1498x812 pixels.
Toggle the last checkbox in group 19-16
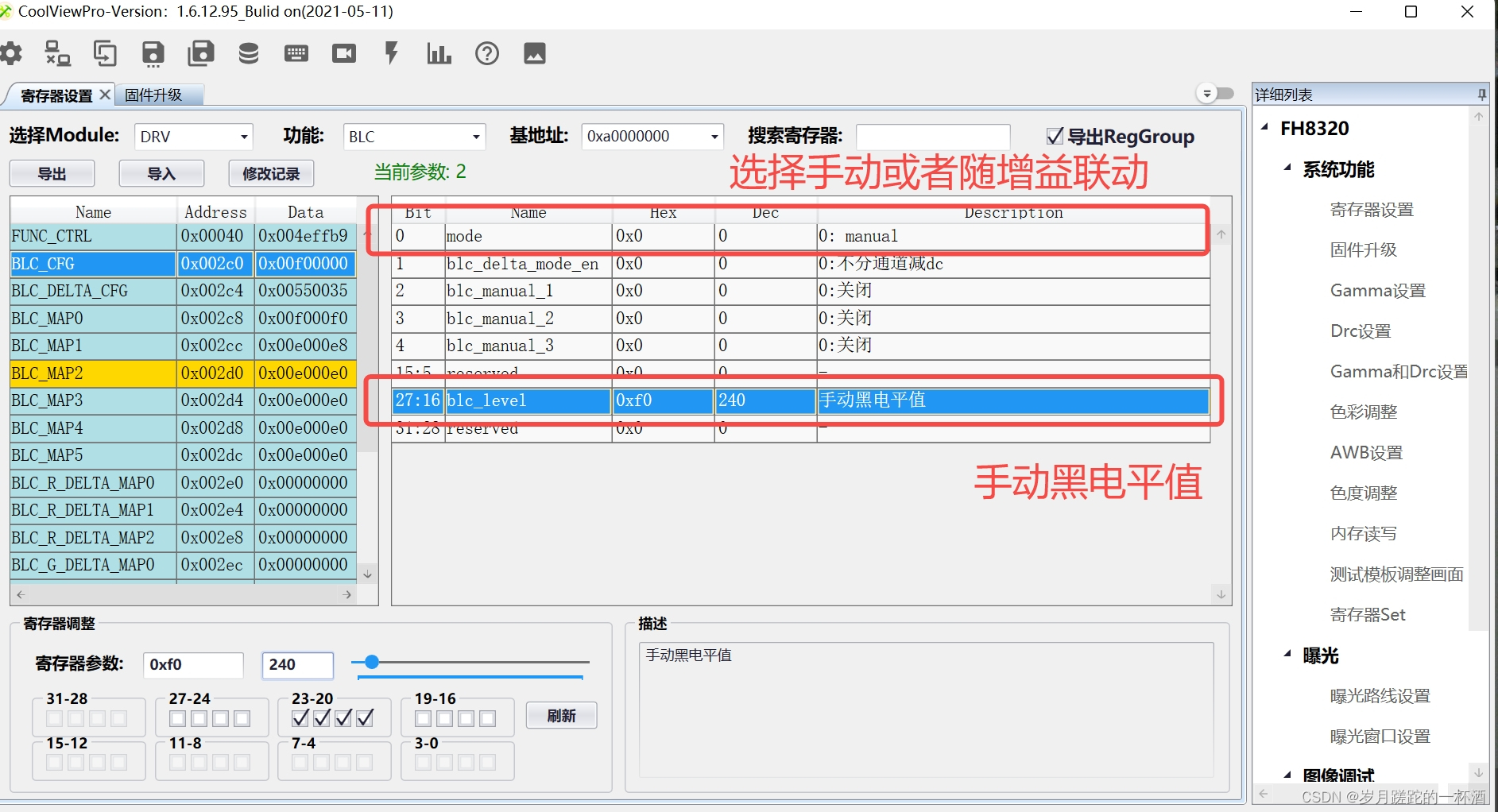coord(488,718)
